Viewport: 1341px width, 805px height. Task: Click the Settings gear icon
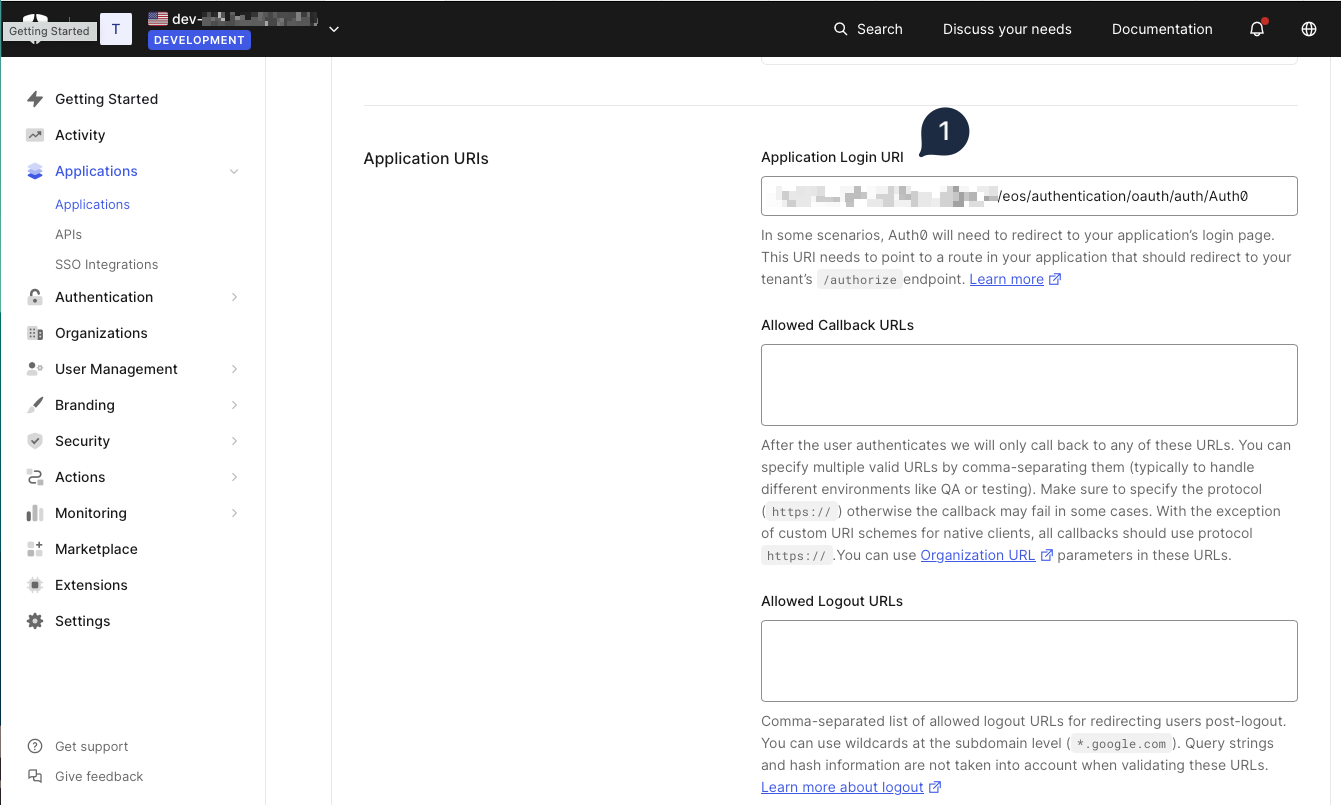click(x=35, y=621)
